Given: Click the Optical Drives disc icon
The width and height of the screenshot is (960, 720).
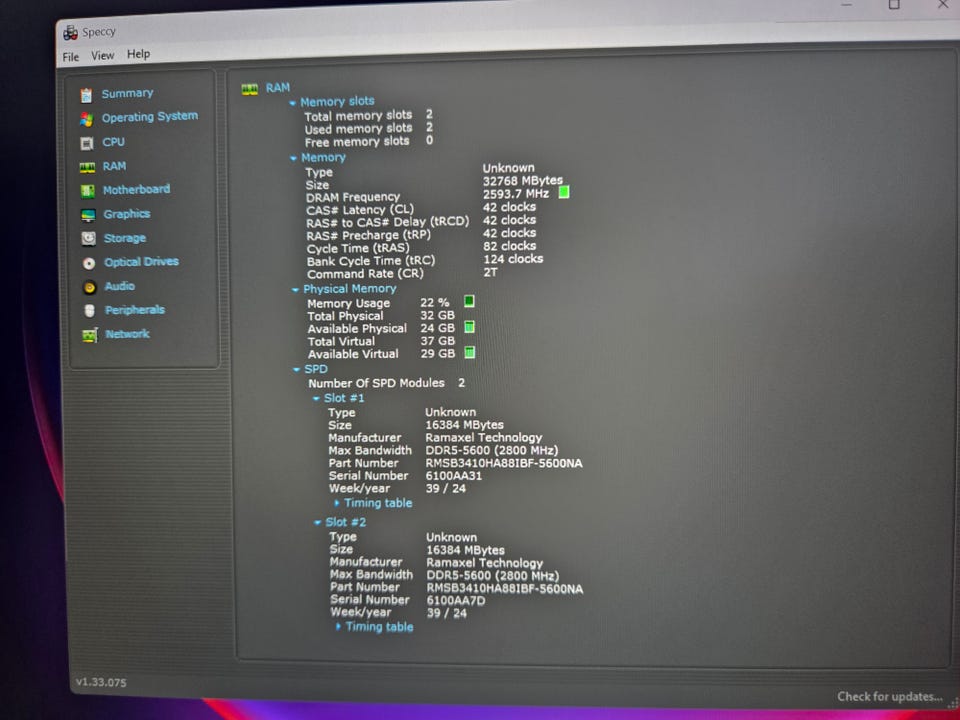Looking at the screenshot, I should 89,263.
